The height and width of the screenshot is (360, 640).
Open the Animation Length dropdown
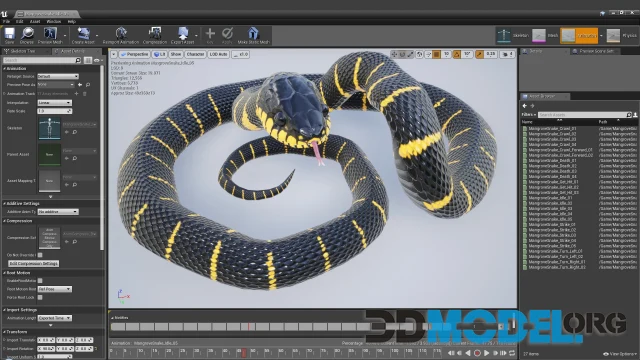point(54,318)
